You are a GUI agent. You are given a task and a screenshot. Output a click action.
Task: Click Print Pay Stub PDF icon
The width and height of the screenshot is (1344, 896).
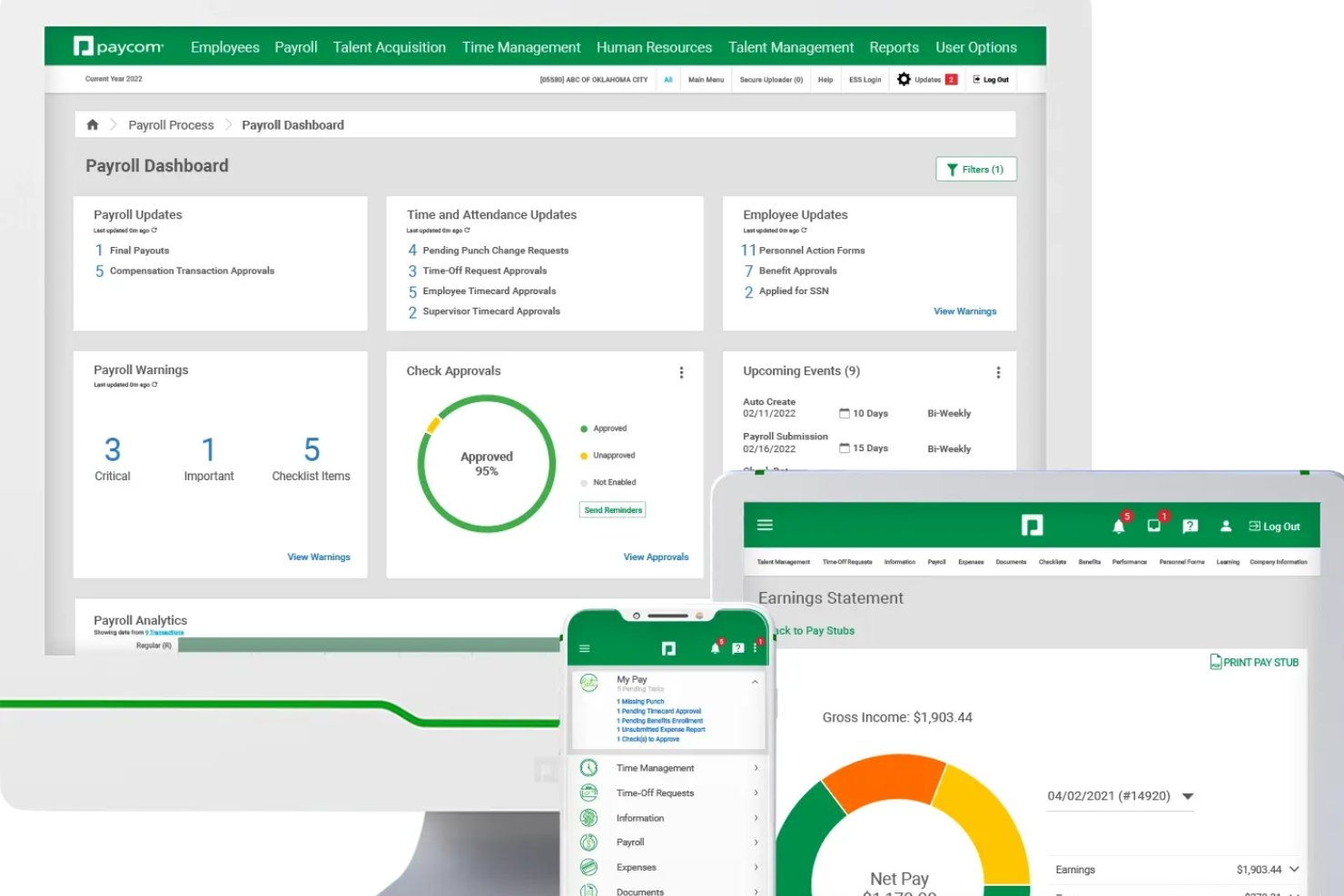(1215, 662)
